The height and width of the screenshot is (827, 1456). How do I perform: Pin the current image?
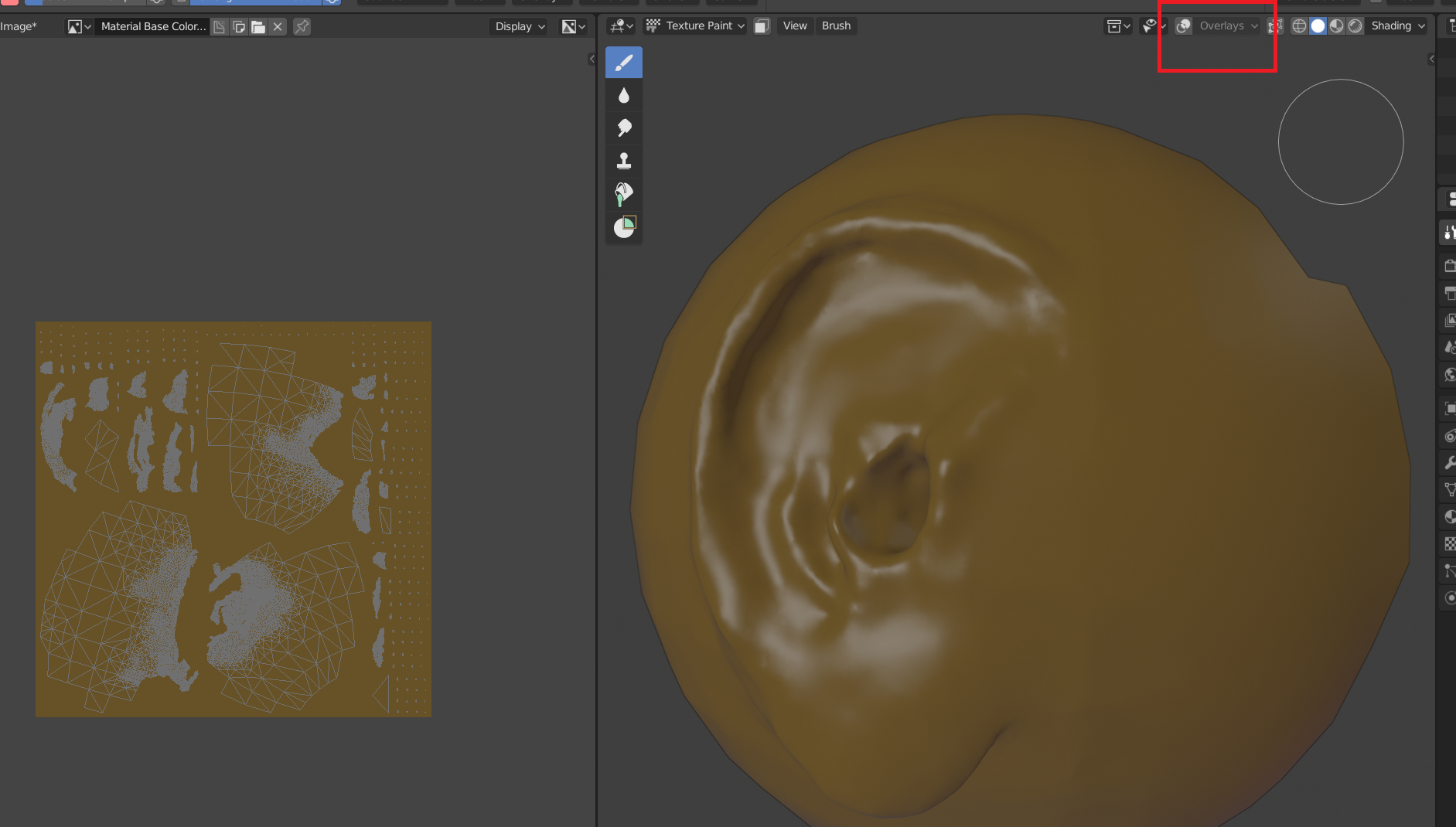(x=302, y=26)
